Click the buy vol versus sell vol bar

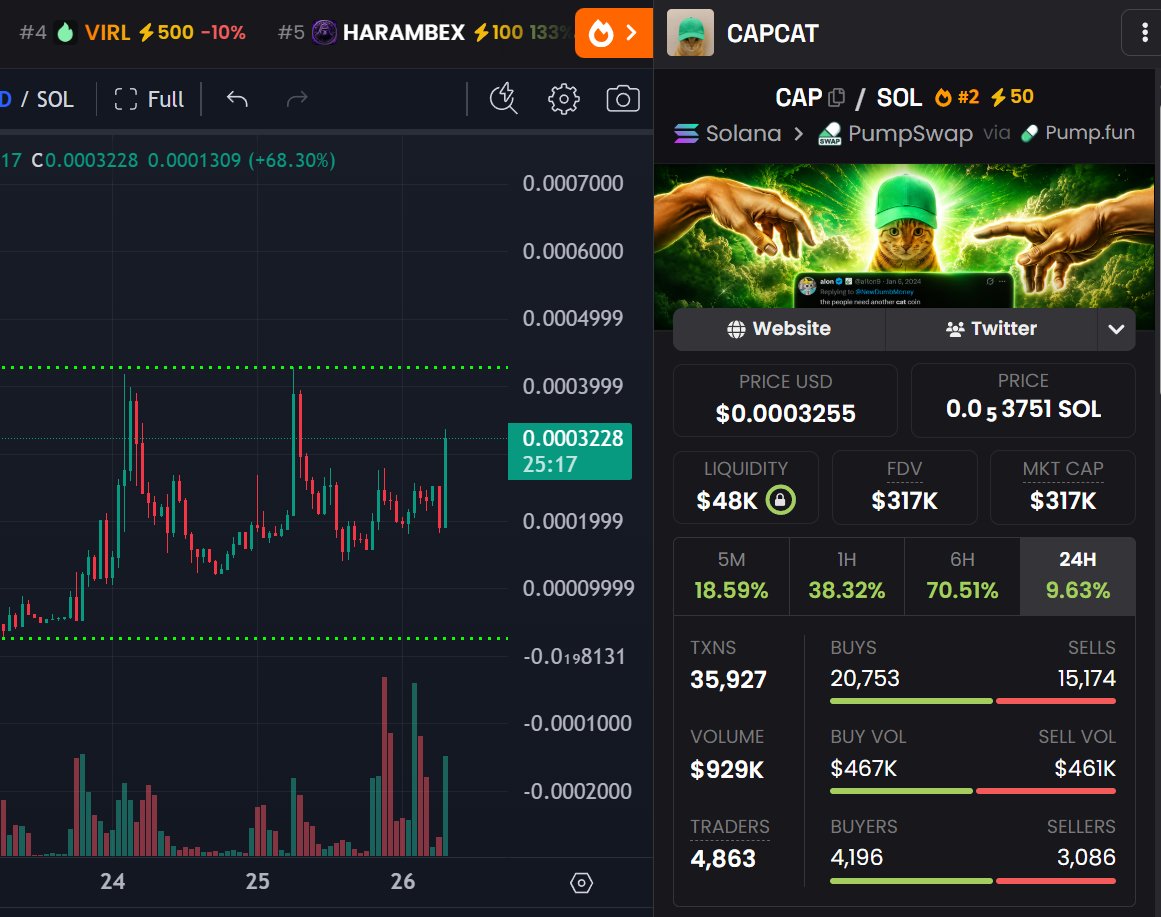point(973,791)
